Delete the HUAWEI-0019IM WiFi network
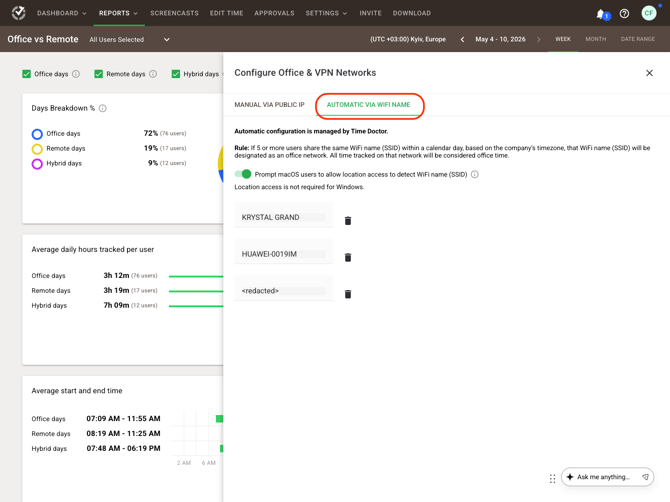This screenshot has width=670, height=502. (348, 257)
